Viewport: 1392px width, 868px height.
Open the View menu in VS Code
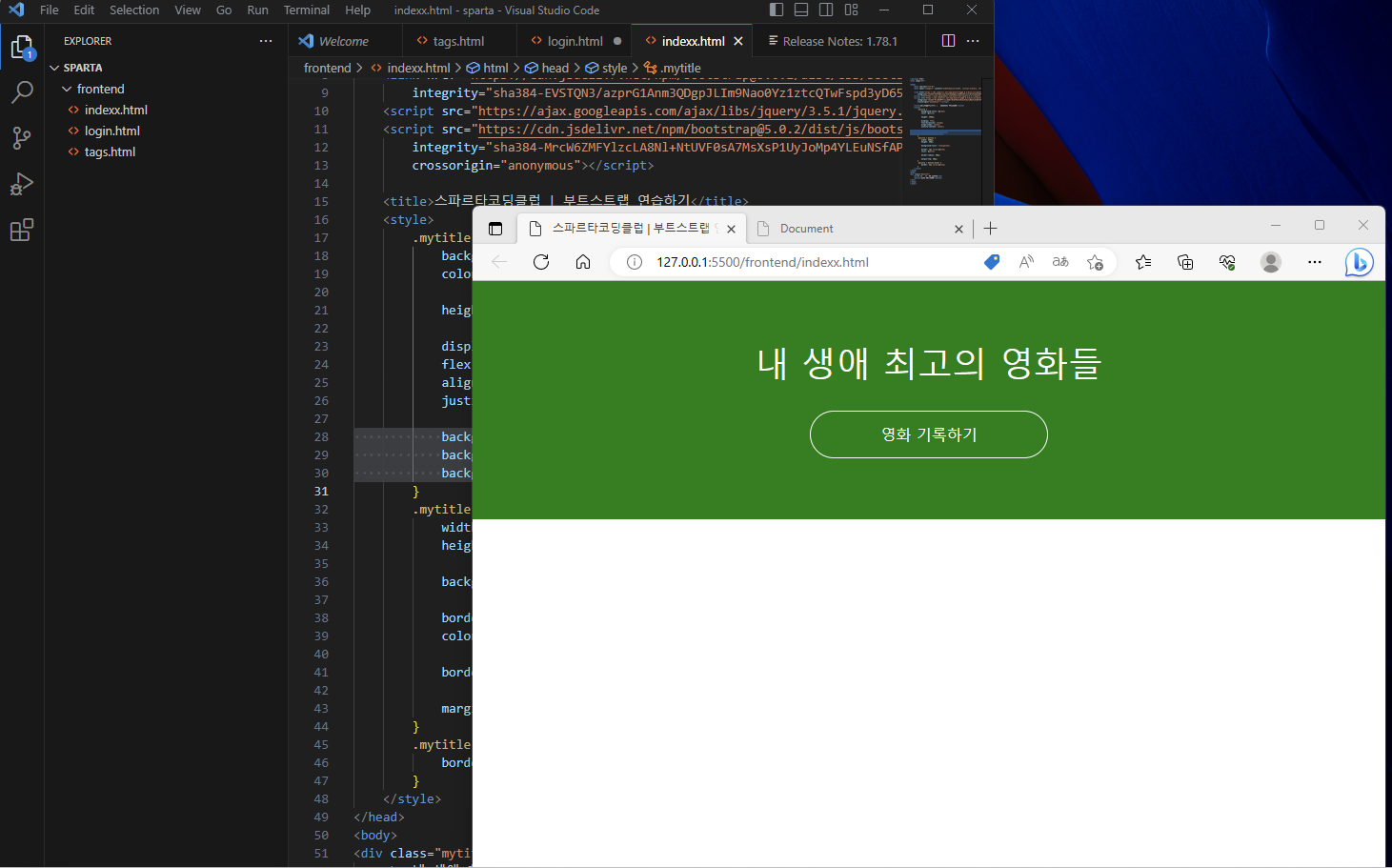tap(188, 10)
